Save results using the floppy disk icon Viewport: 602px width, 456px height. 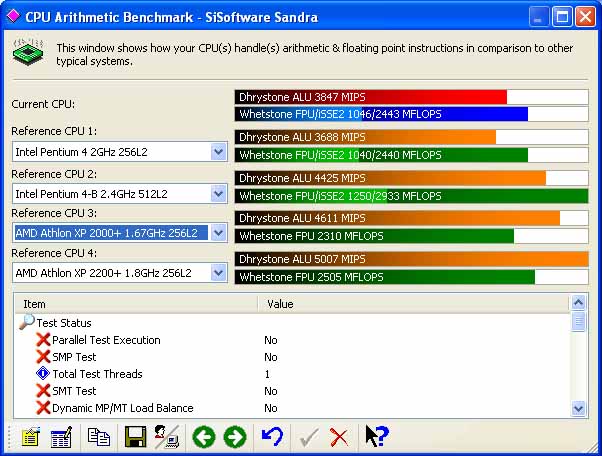[136, 437]
